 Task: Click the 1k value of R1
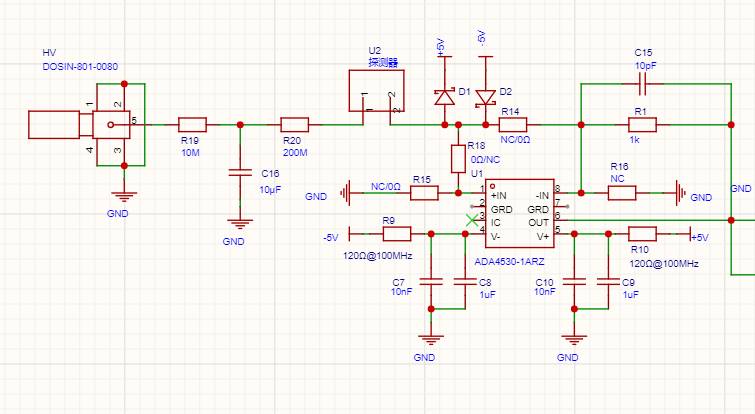click(635, 140)
